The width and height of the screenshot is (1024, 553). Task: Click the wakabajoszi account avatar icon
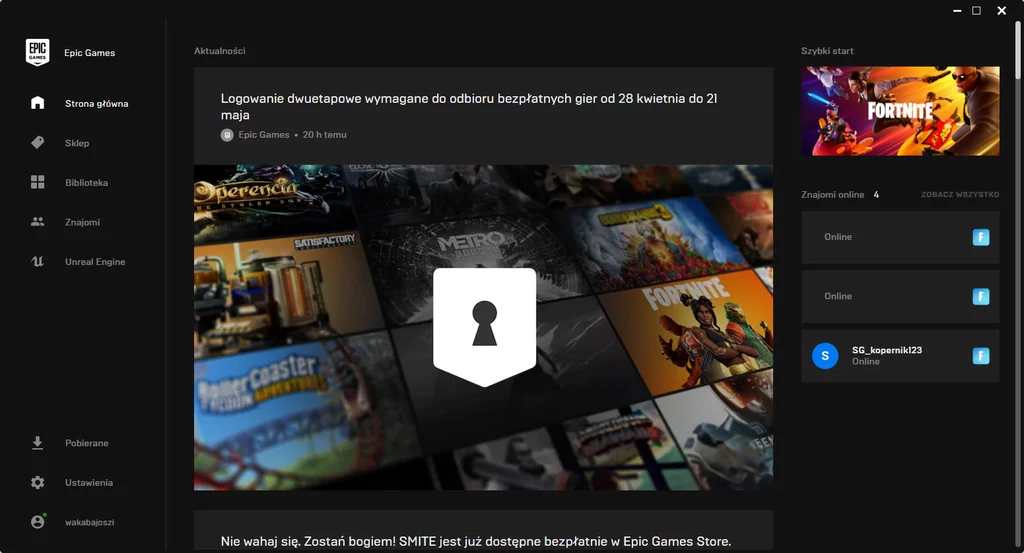tap(38, 522)
